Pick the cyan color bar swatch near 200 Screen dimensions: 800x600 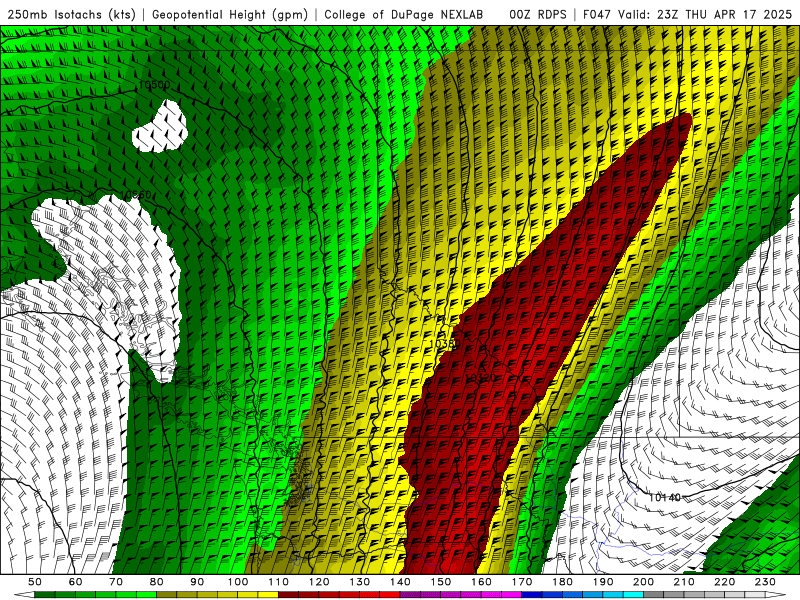tap(634, 595)
